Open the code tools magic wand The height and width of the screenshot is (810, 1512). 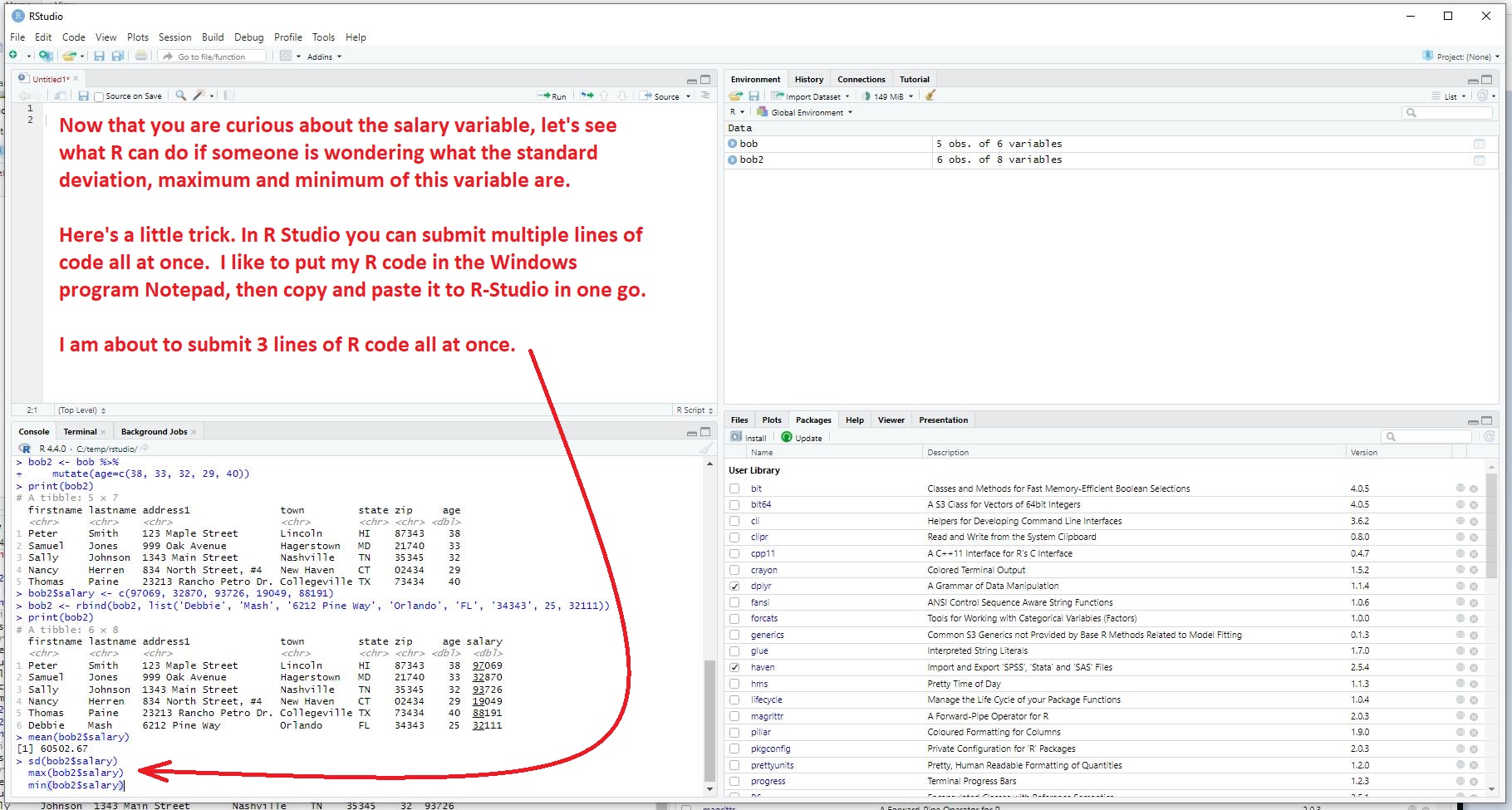pos(199,96)
